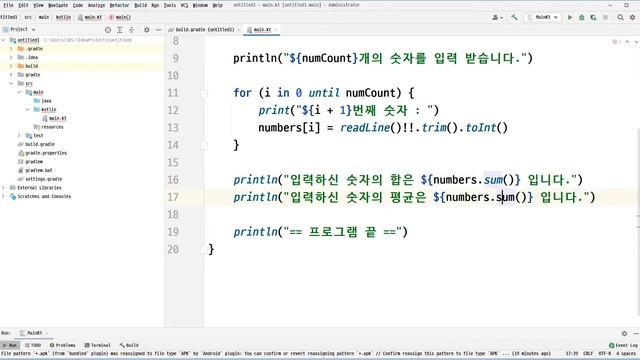Screen dimensions: 640x360
Task: Expand External Libraries node
Action: click(x=4, y=187)
